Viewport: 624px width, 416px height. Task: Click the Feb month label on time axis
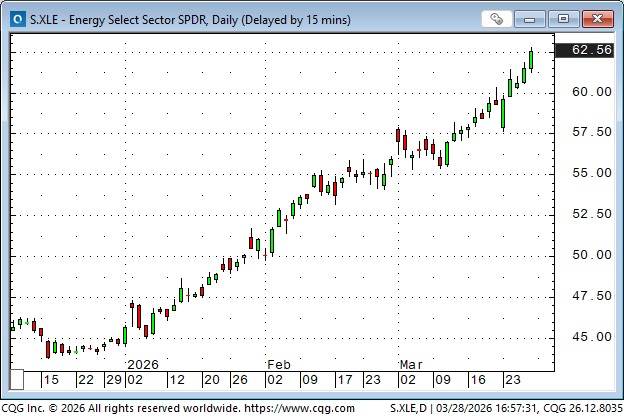[x=277, y=364]
